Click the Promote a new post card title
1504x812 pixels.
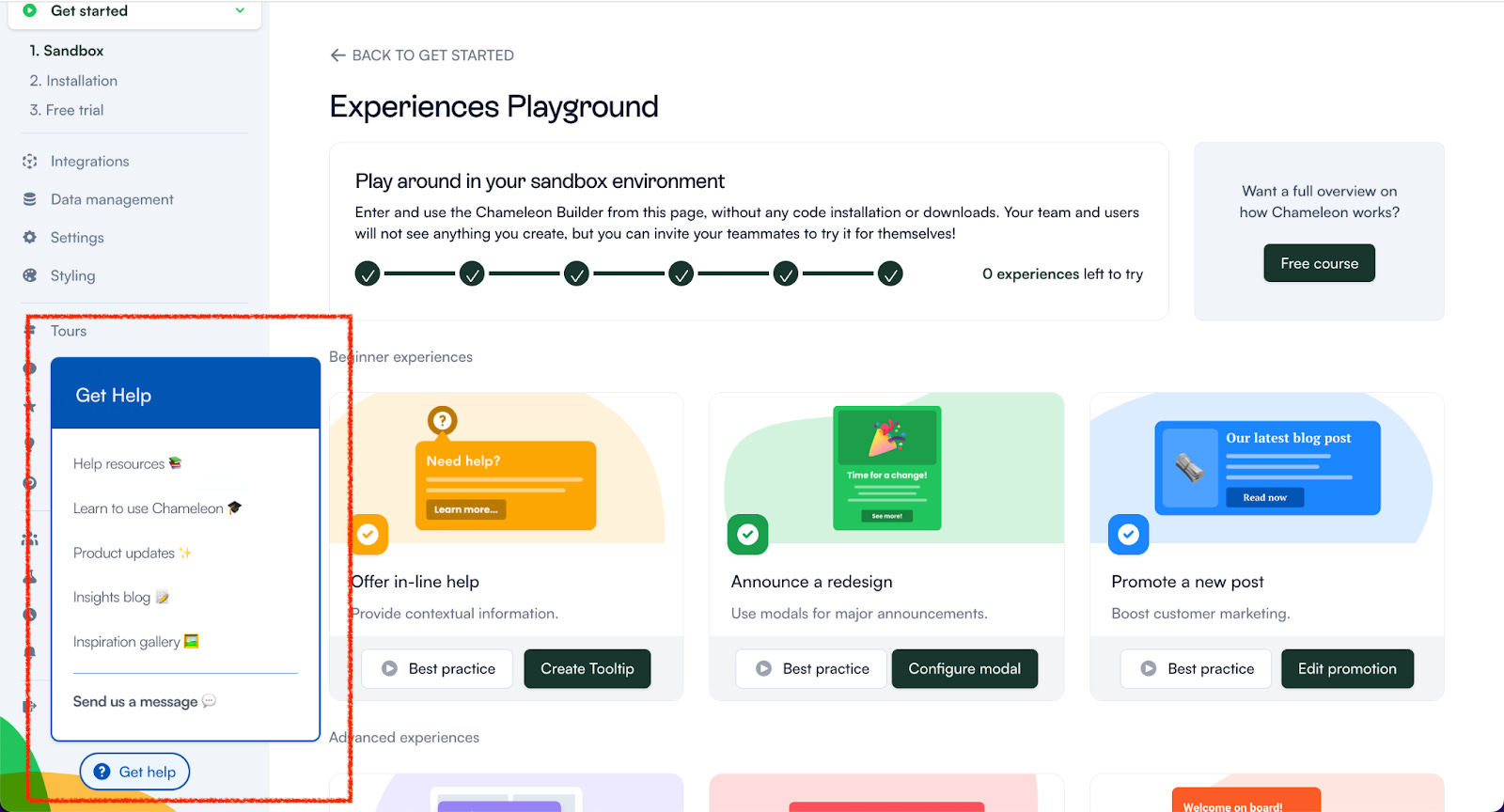pyautogui.click(x=1187, y=582)
